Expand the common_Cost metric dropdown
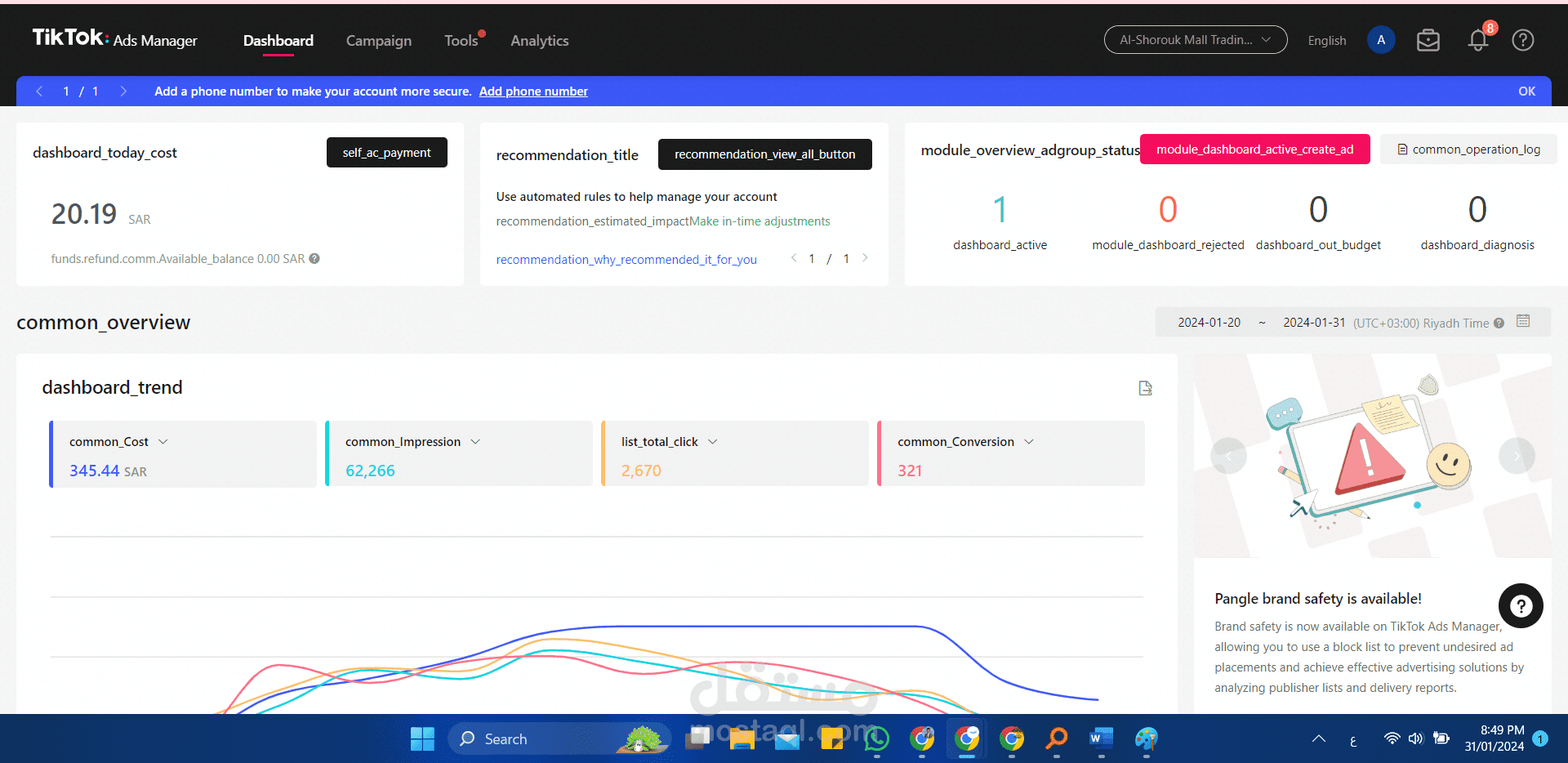This screenshot has width=1568, height=763. point(163,442)
